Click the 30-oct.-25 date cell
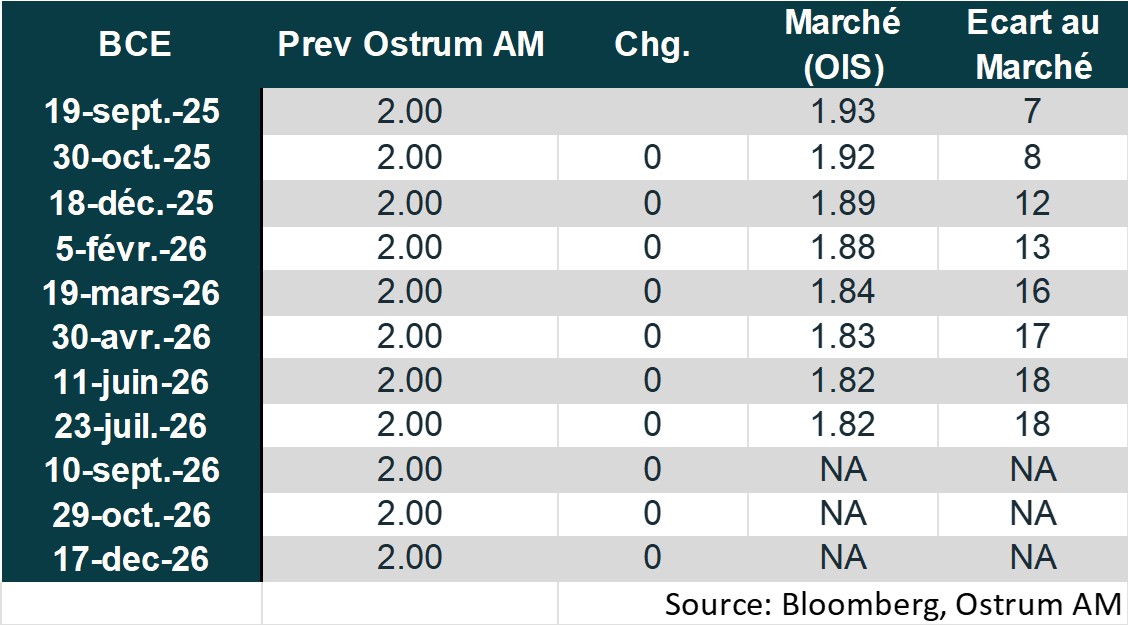This screenshot has height=625, width=1128. pos(132,158)
